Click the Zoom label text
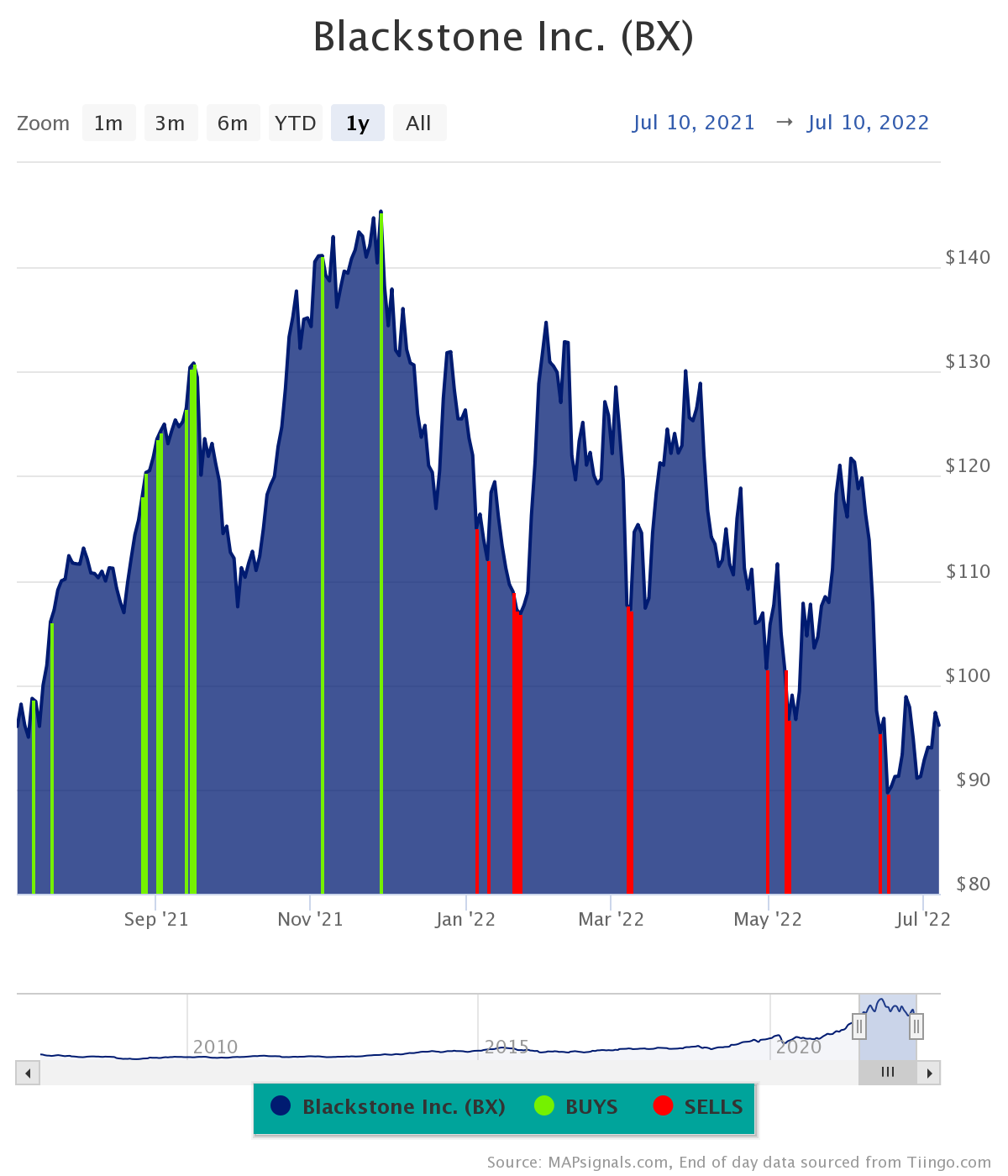The height and width of the screenshot is (1176, 1008). [43, 123]
